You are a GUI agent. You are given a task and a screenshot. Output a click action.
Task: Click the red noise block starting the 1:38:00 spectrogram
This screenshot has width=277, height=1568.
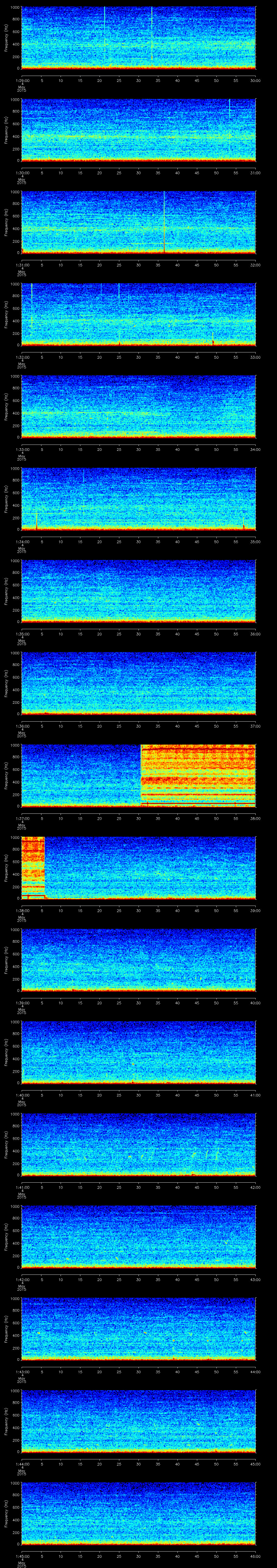coord(33,868)
